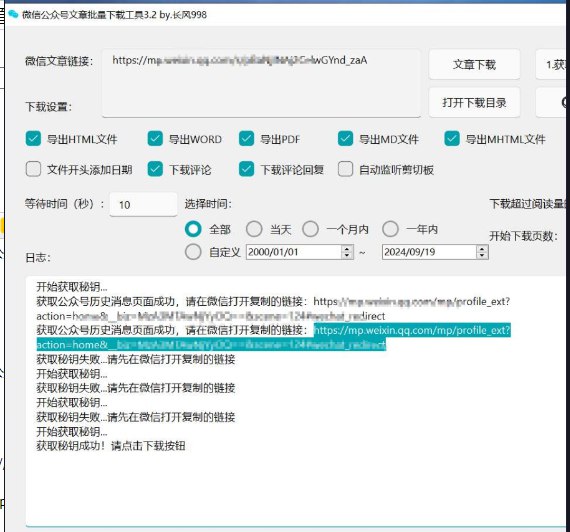
Task: Decrease start date with down spinner arrow
Action: click(x=347, y=256)
